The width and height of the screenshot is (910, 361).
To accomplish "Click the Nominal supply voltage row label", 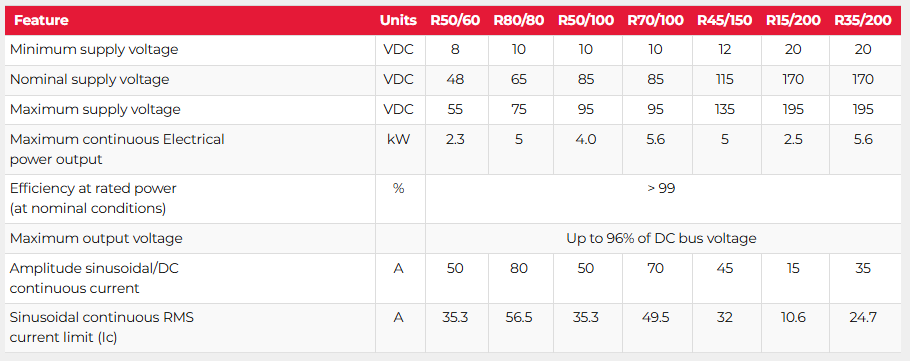I will pyautogui.click(x=89, y=80).
